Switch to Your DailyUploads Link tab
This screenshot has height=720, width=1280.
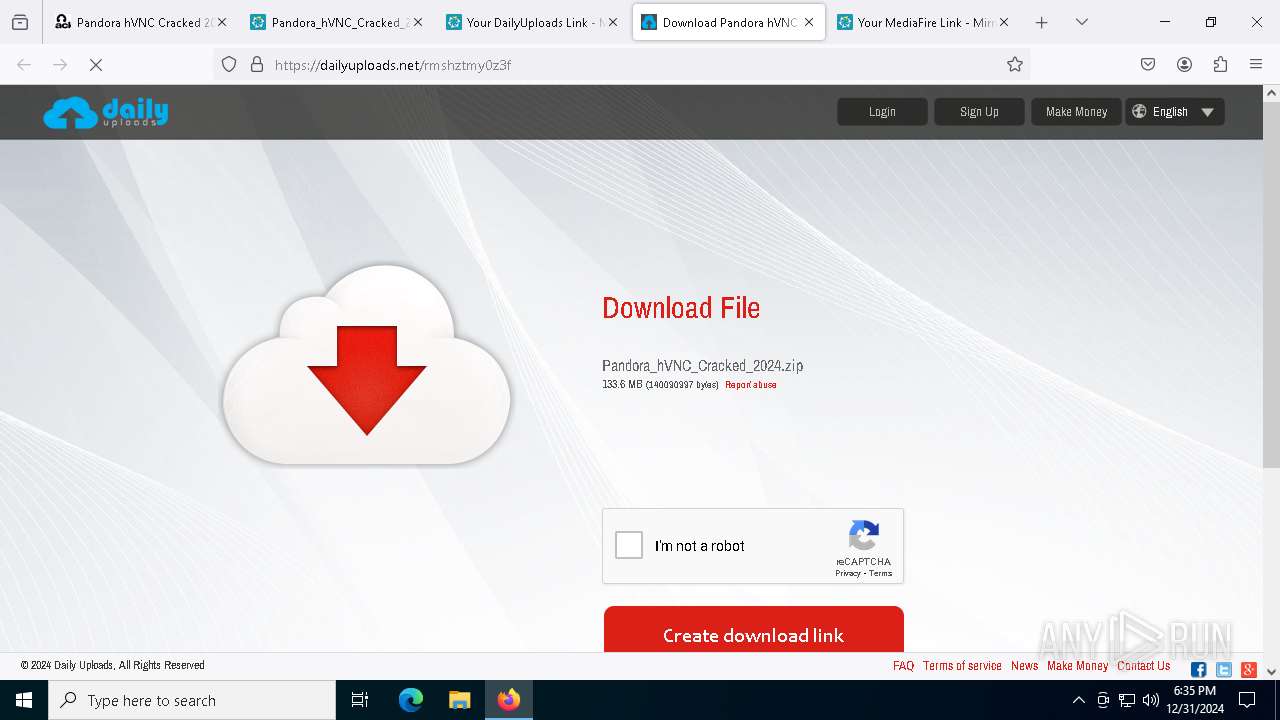[531, 22]
